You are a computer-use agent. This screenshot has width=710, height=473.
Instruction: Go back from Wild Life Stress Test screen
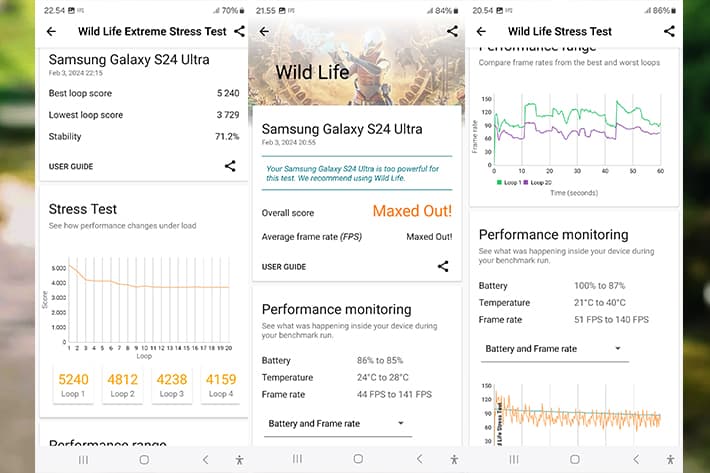pyautogui.click(x=481, y=32)
